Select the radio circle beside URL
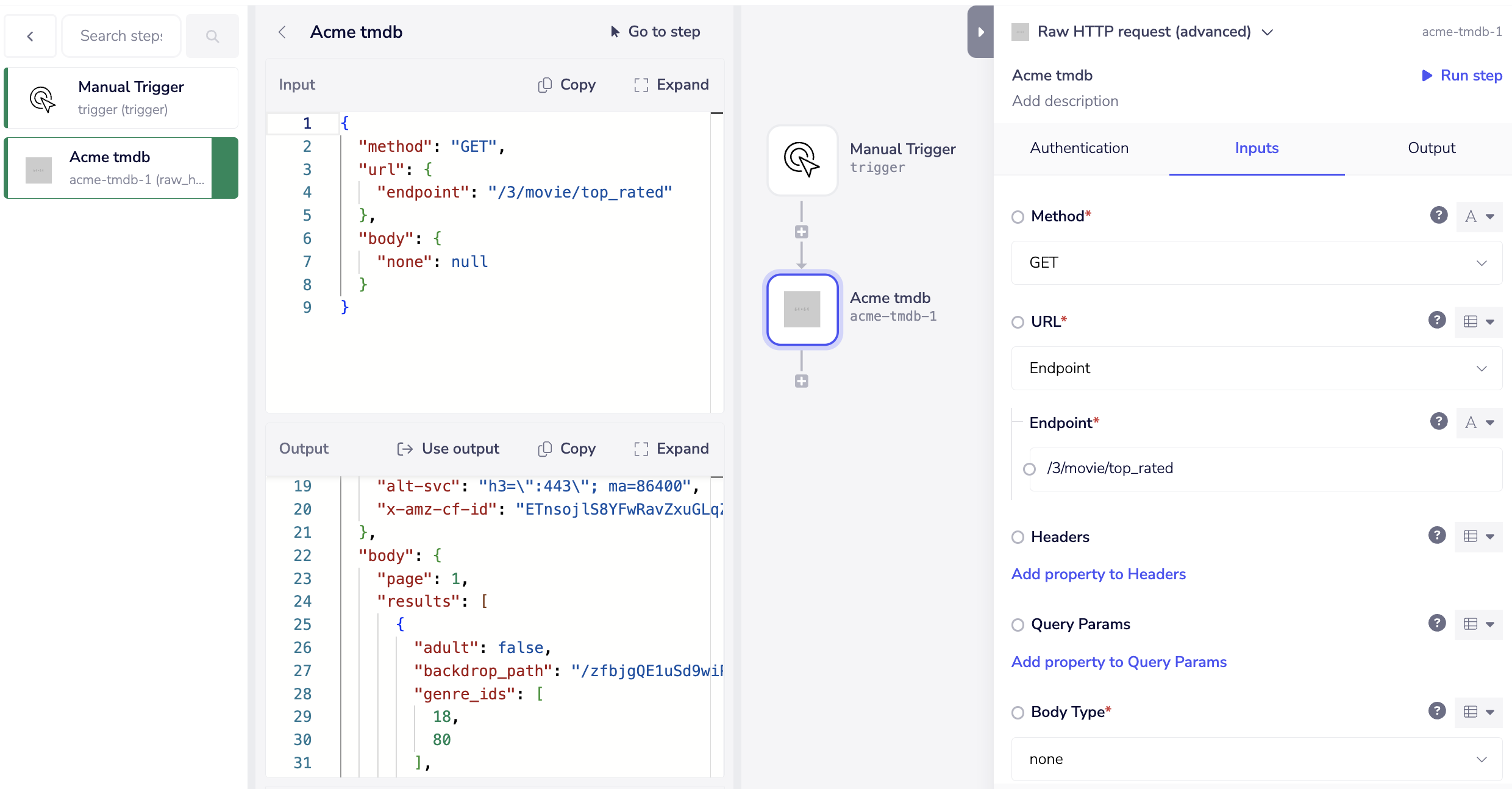 point(1018,323)
